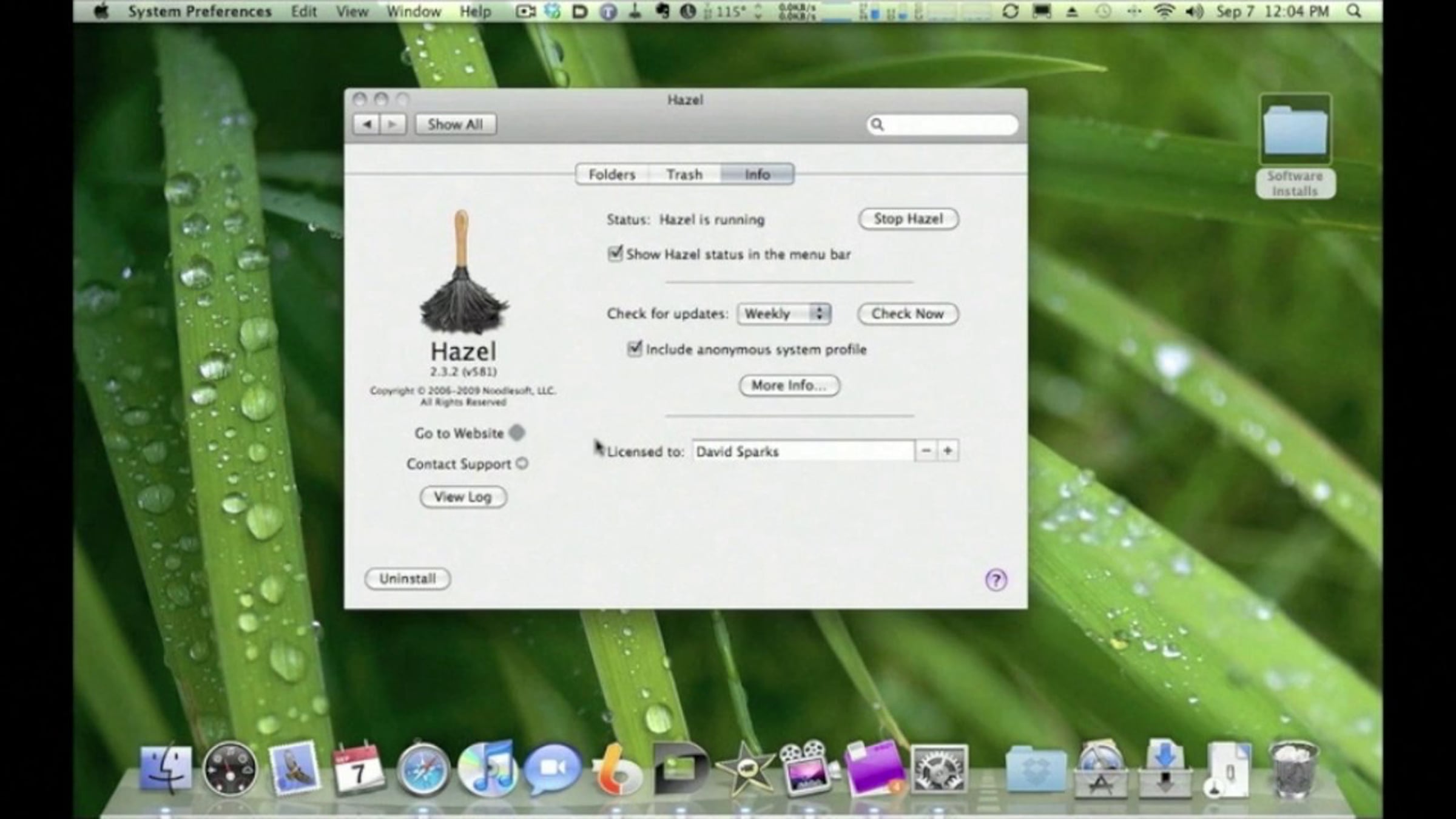Screen dimensions: 1456x819
Task: Launch Safari from the Dock
Action: click(x=423, y=769)
